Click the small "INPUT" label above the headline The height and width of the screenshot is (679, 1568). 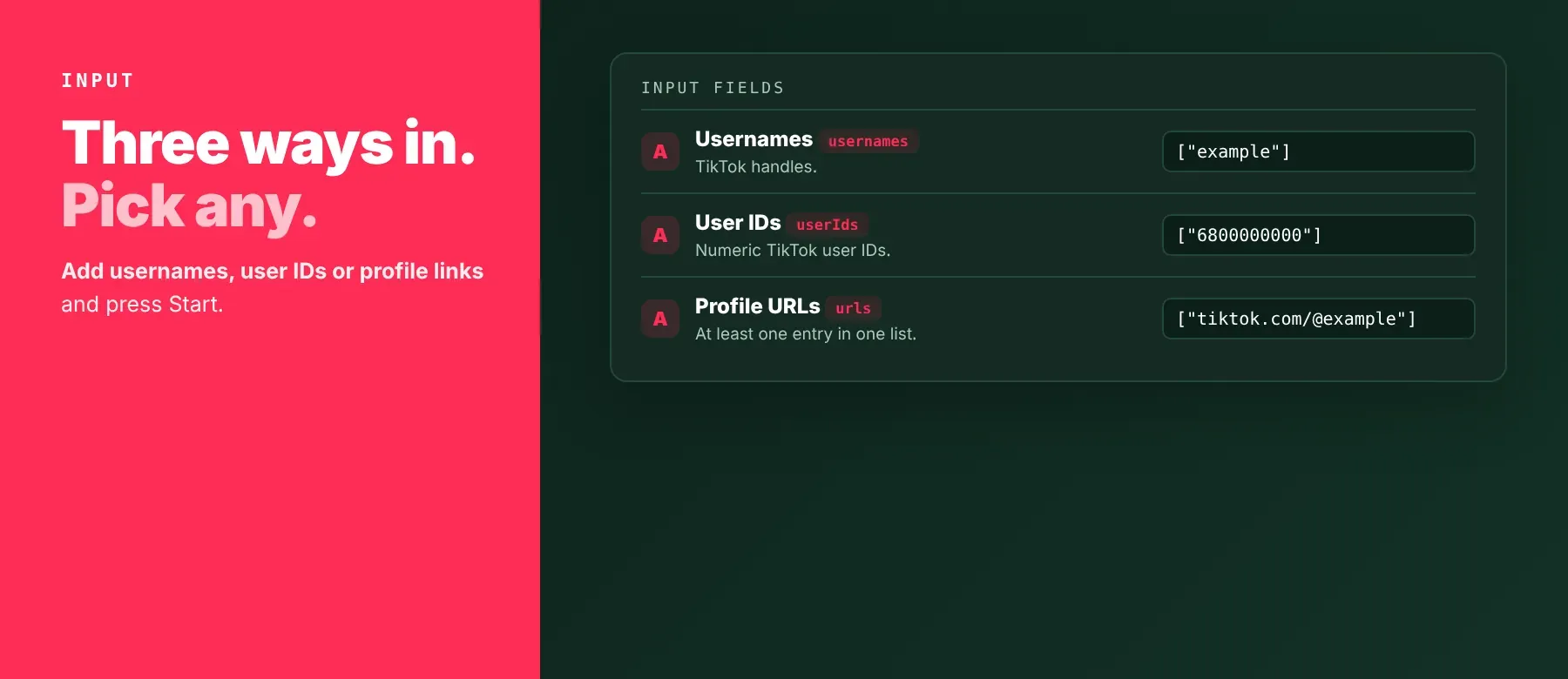98,81
